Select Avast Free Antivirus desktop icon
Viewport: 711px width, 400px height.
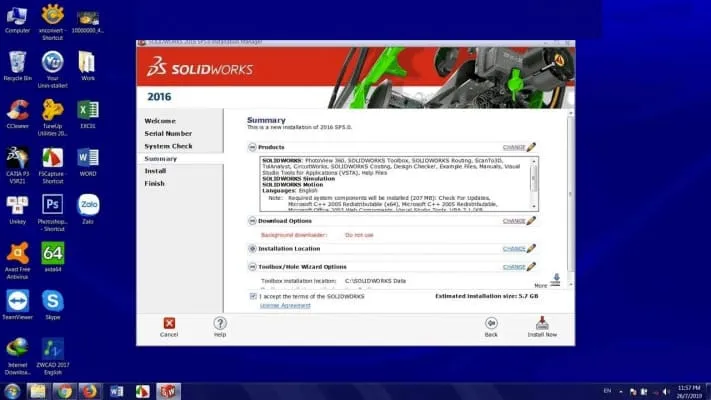pyautogui.click(x=17, y=261)
